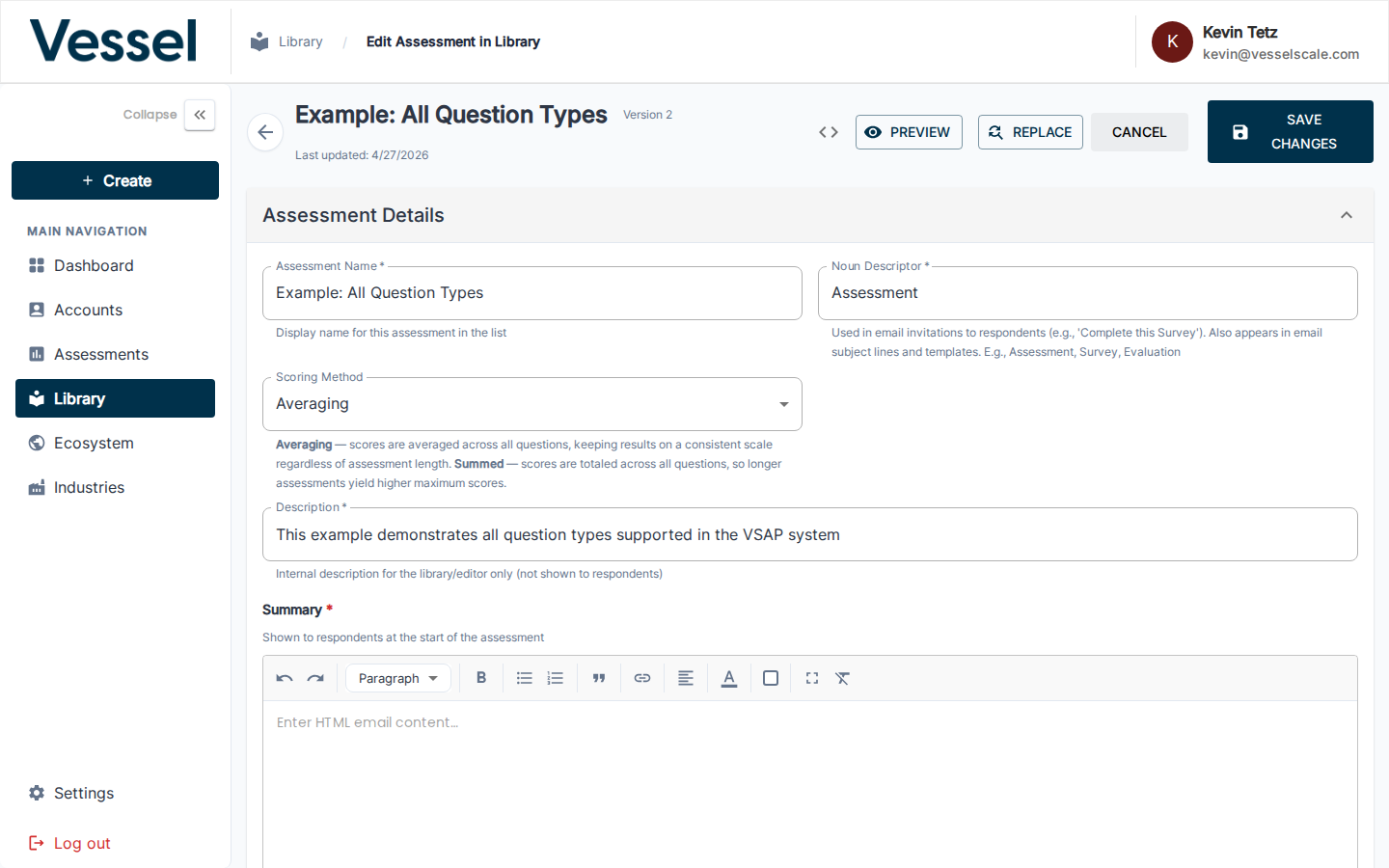
Task: Focus the Noun Descriptor field
Action: pos(1088,293)
